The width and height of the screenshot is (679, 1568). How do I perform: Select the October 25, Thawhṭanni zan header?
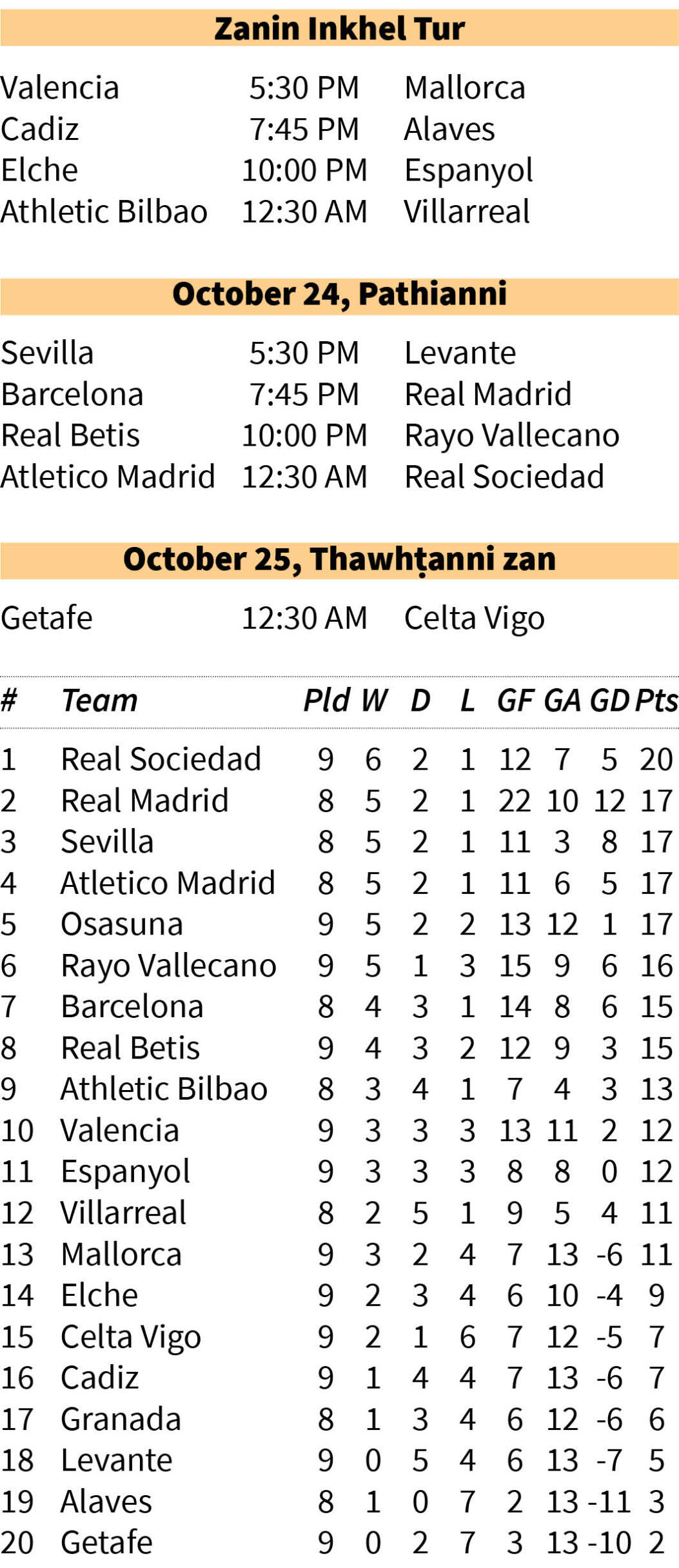[339, 559]
